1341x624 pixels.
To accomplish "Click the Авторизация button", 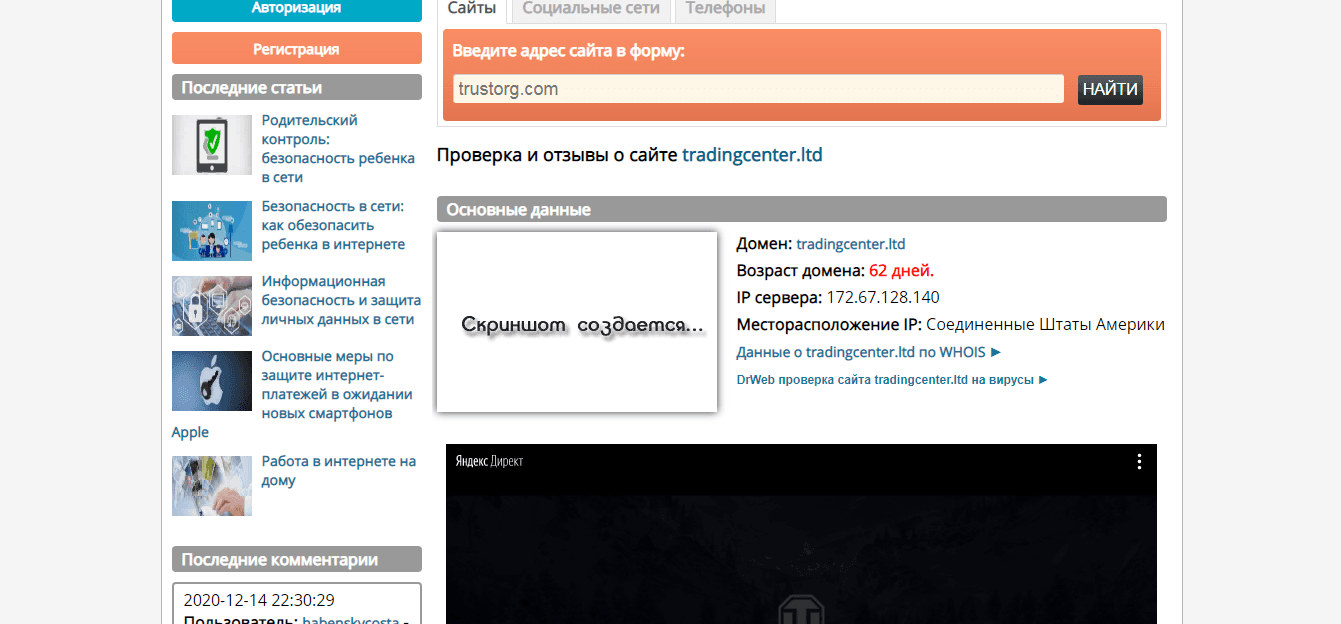I will click(x=296, y=8).
